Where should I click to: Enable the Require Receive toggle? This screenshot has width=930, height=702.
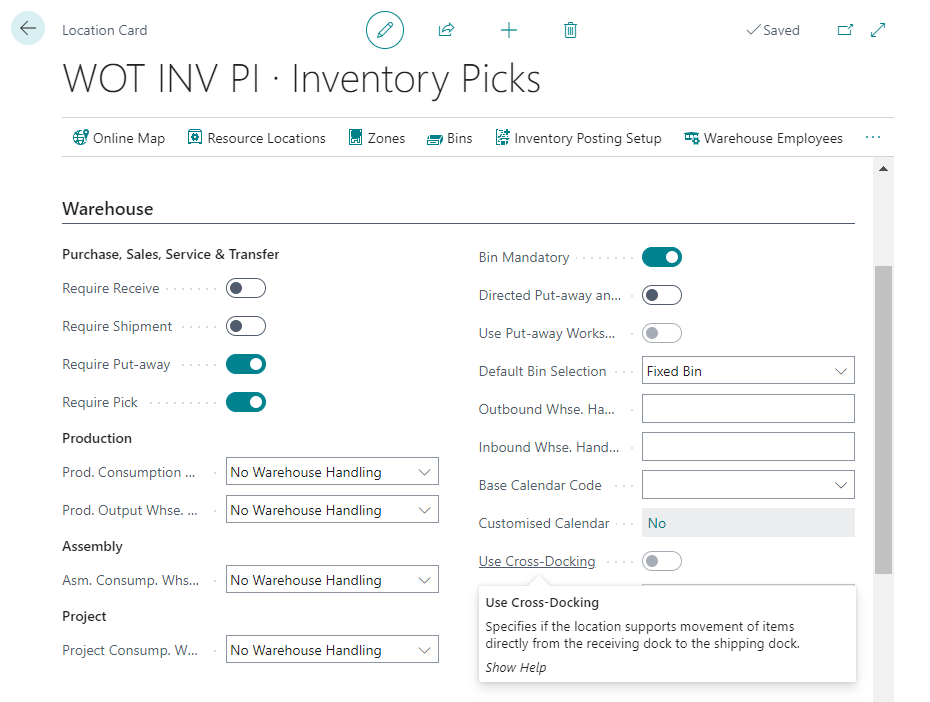(x=246, y=288)
